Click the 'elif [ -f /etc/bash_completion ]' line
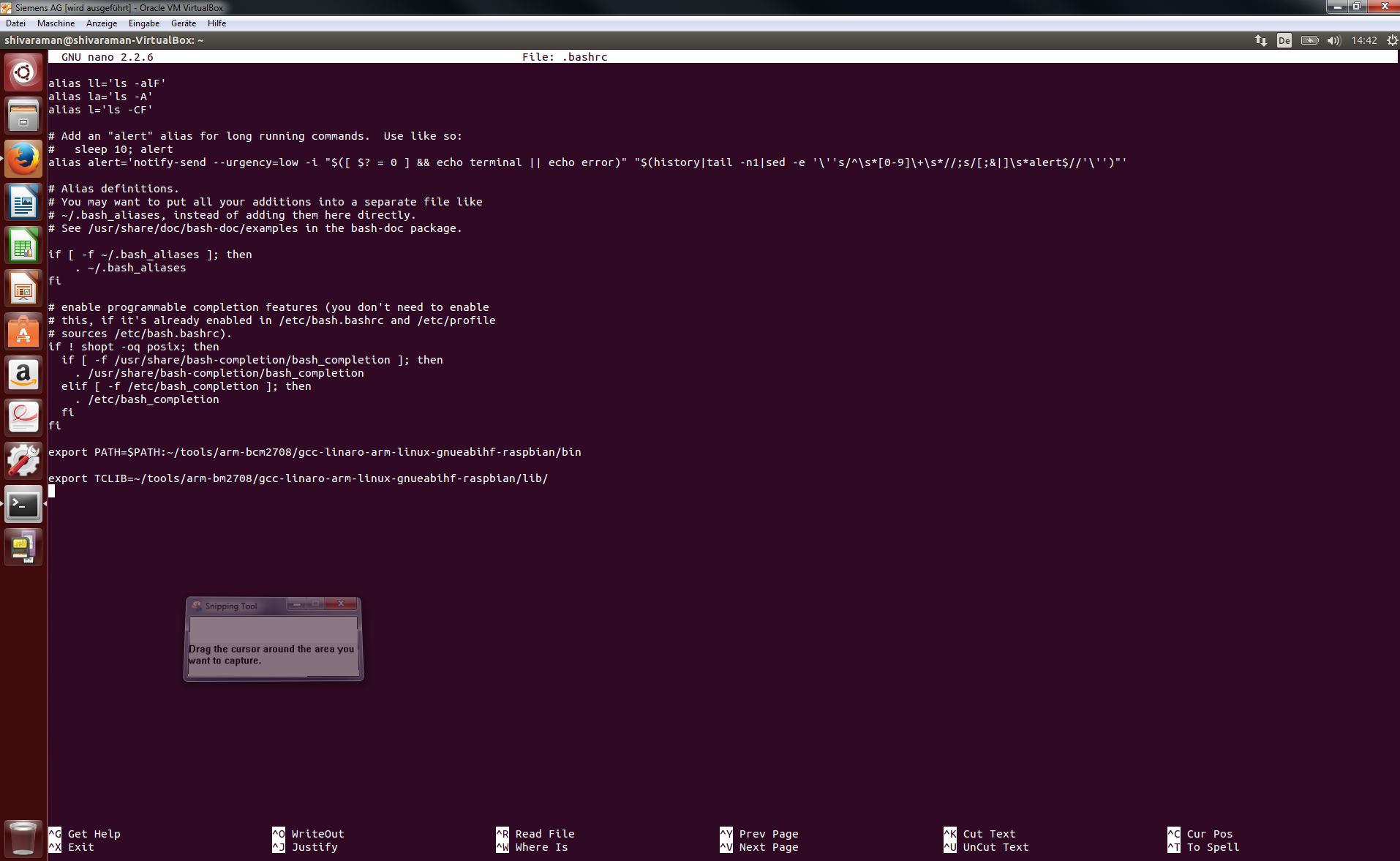The image size is (1400, 861). [x=186, y=386]
